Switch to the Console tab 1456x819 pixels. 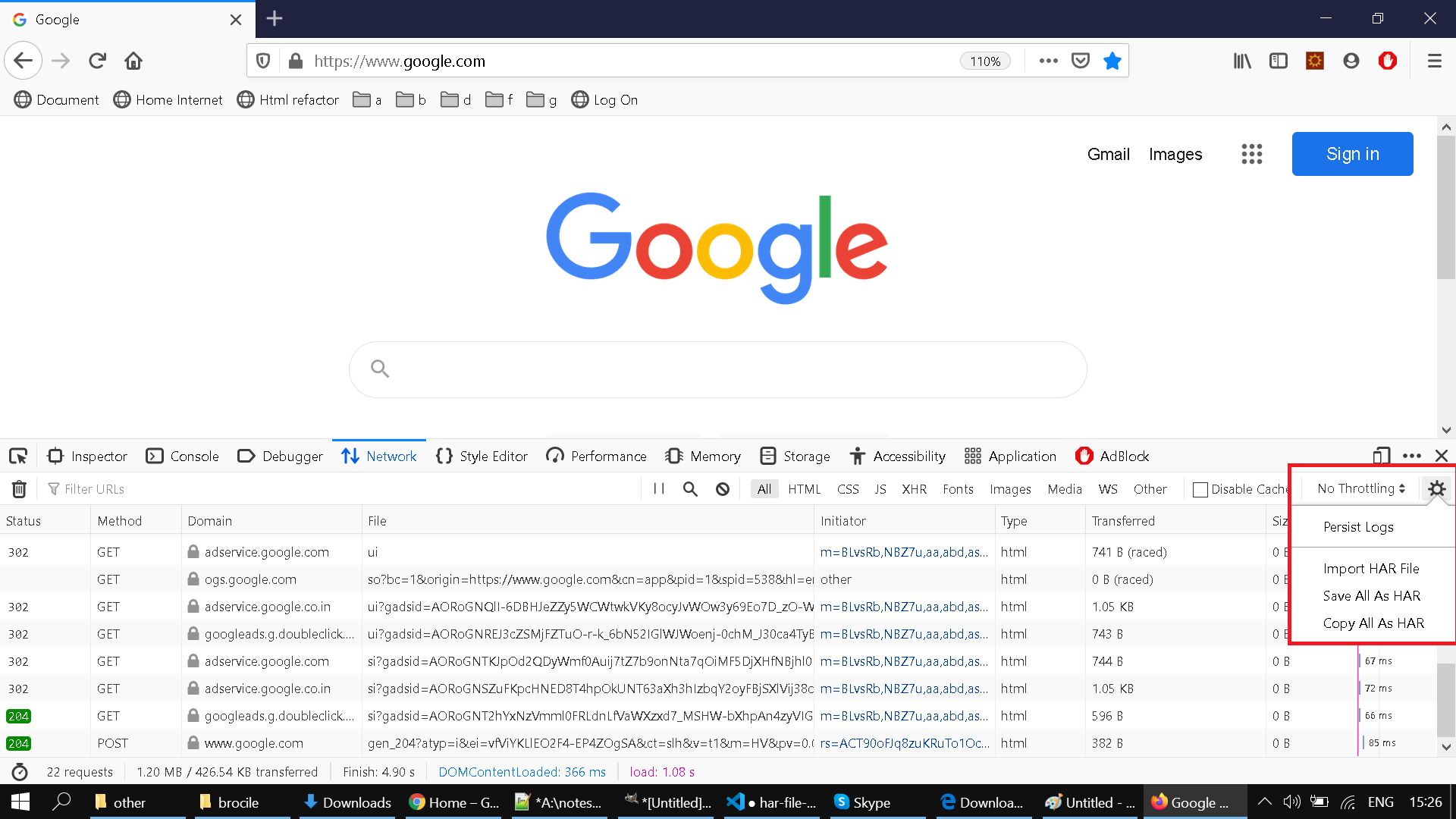[x=182, y=457]
